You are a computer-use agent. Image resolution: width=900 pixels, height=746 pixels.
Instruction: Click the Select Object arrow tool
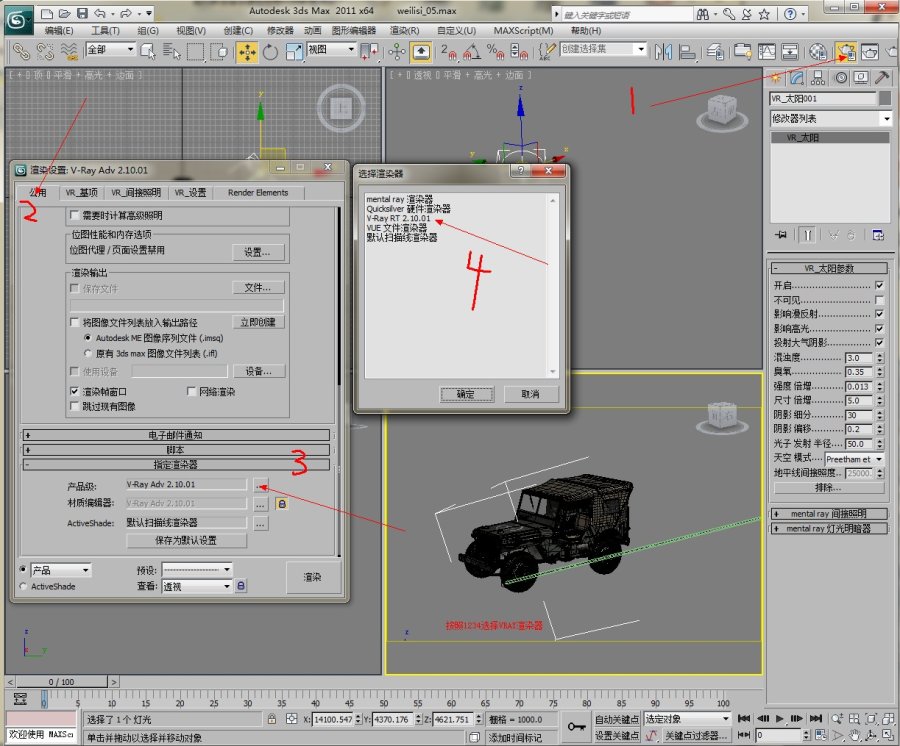148,52
